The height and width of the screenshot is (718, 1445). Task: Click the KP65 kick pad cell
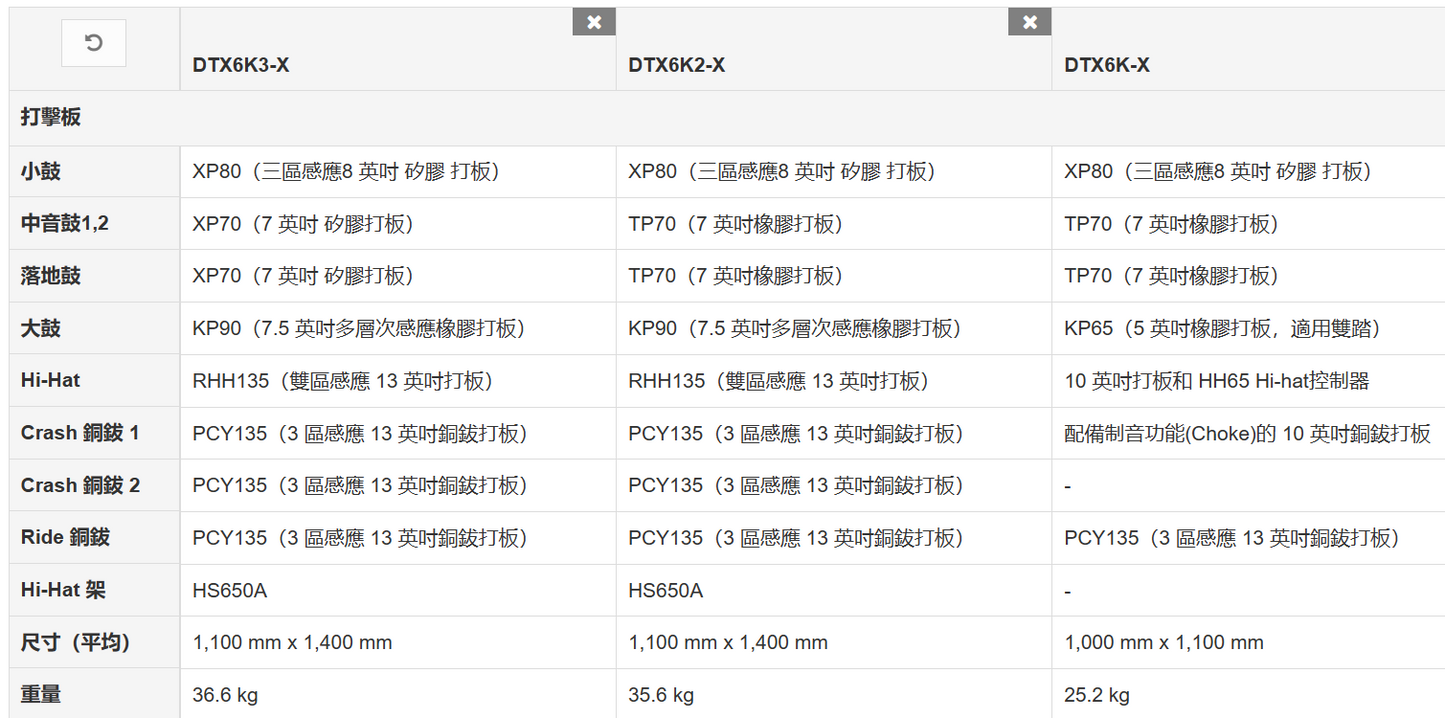1222,328
